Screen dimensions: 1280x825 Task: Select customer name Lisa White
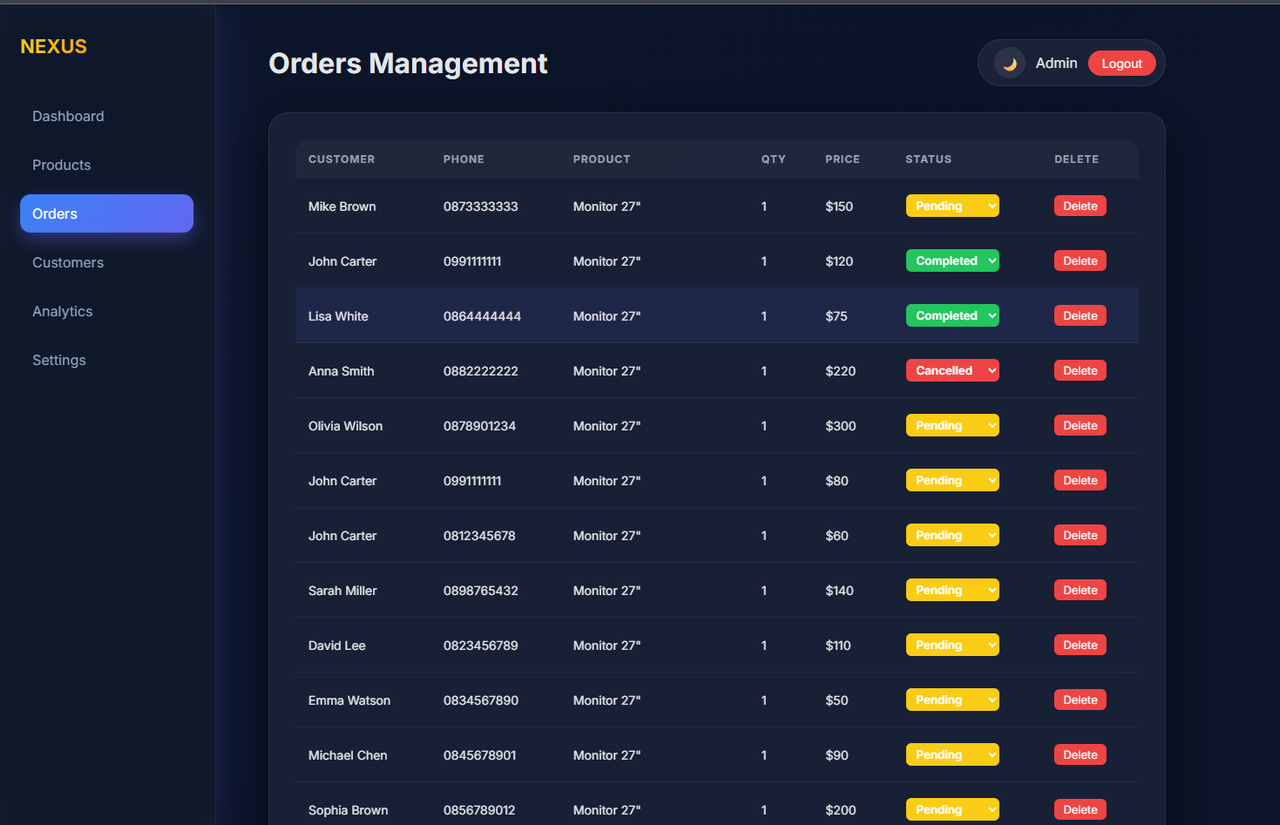pos(338,316)
